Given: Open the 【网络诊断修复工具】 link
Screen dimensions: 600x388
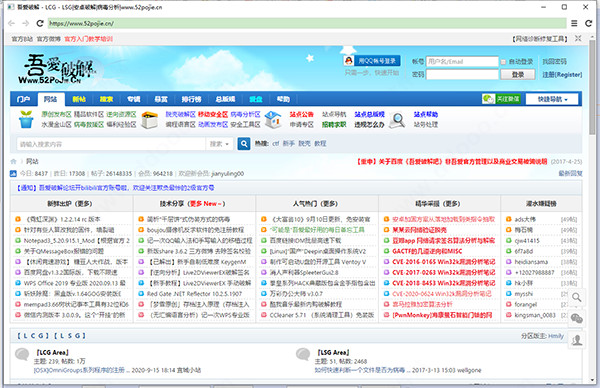Looking at the screenshot, I should [540, 39].
